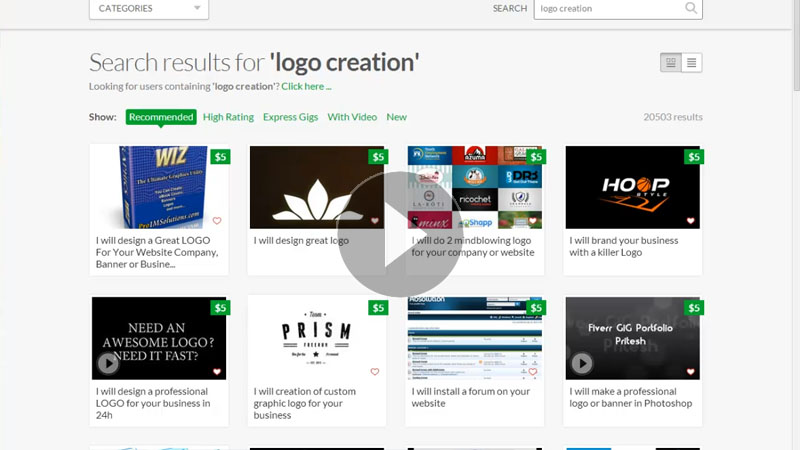Favorite the Prism custom graphic logo gig
Image resolution: width=800 pixels, height=450 pixels.
pyautogui.click(x=375, y=372)
